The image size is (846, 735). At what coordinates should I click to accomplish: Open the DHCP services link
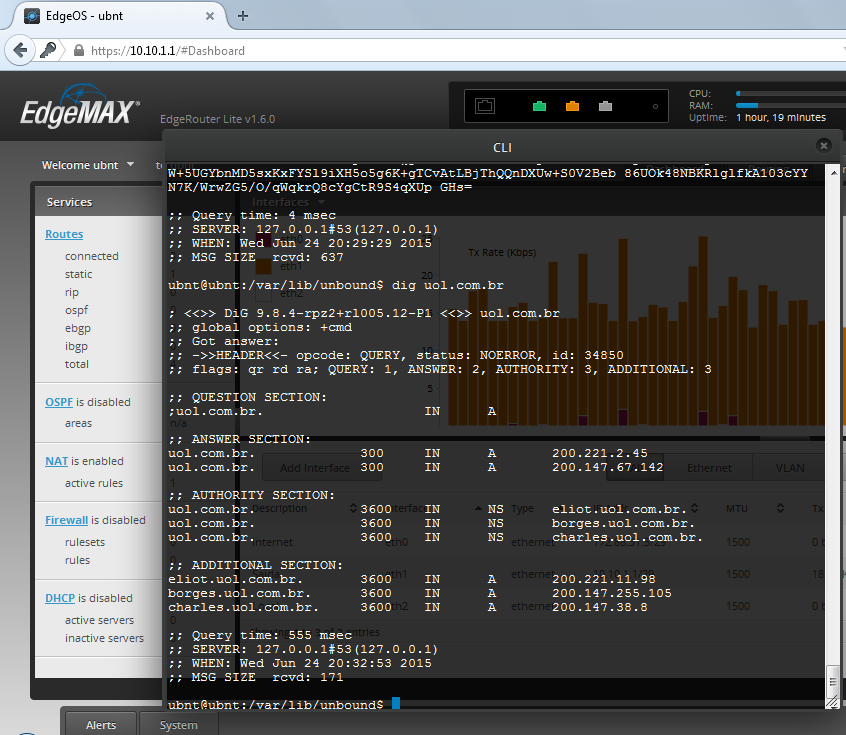60,598
